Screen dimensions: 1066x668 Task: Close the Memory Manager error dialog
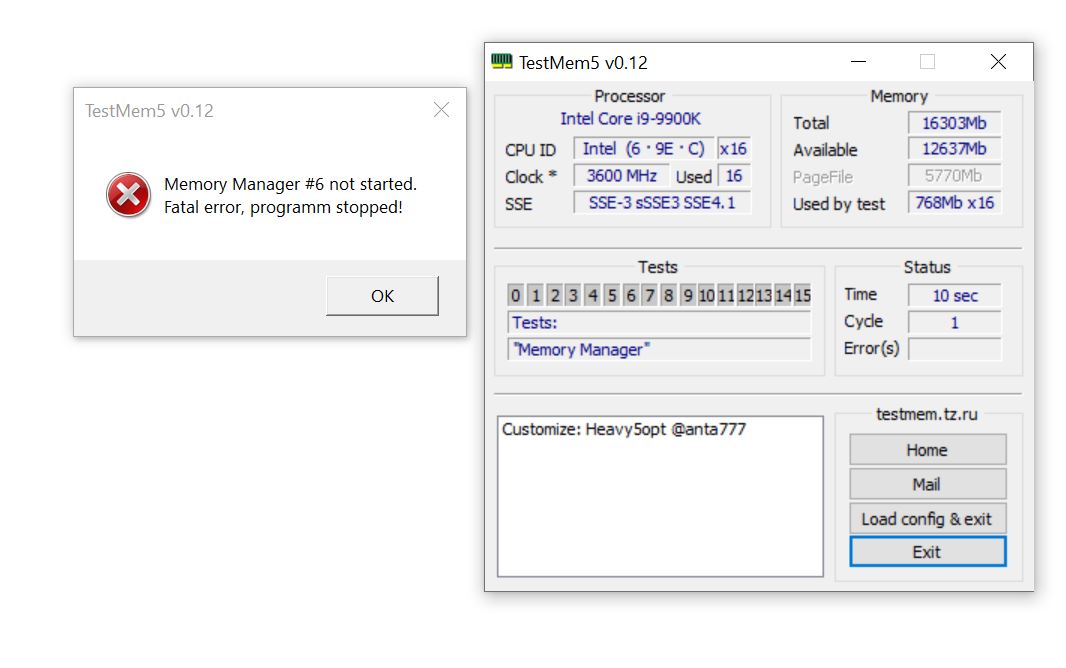tap(441, 109)
